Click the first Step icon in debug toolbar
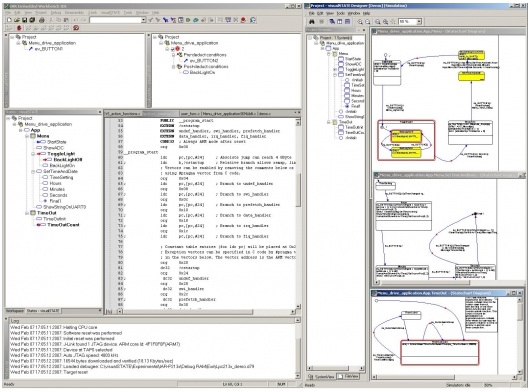The width and height of the screenshot is (530, 391). click(x=28, y=28)
